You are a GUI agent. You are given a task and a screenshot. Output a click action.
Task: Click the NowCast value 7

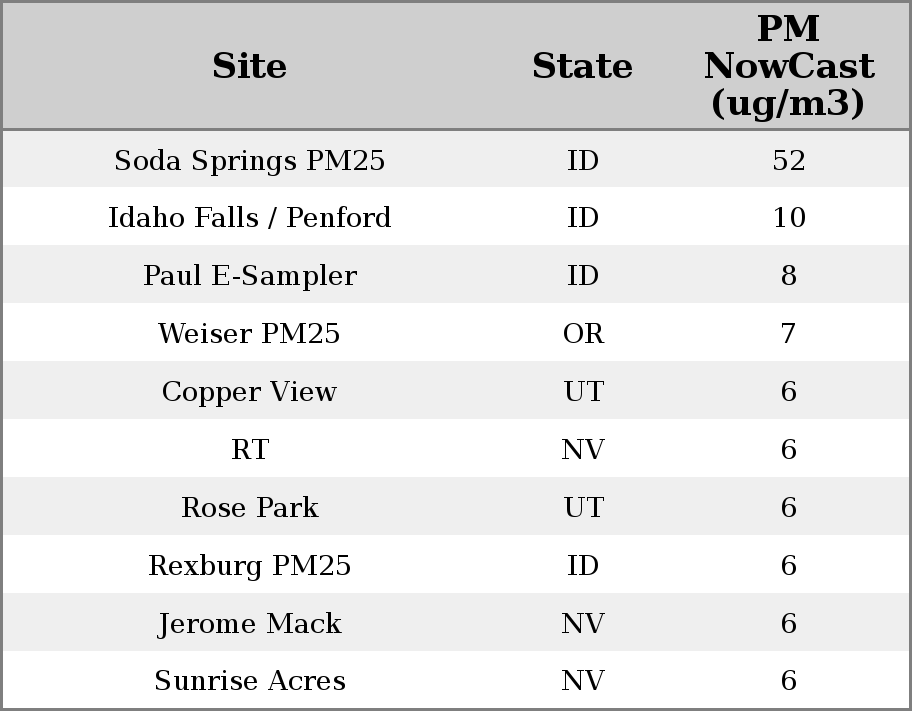click(788, 334)
